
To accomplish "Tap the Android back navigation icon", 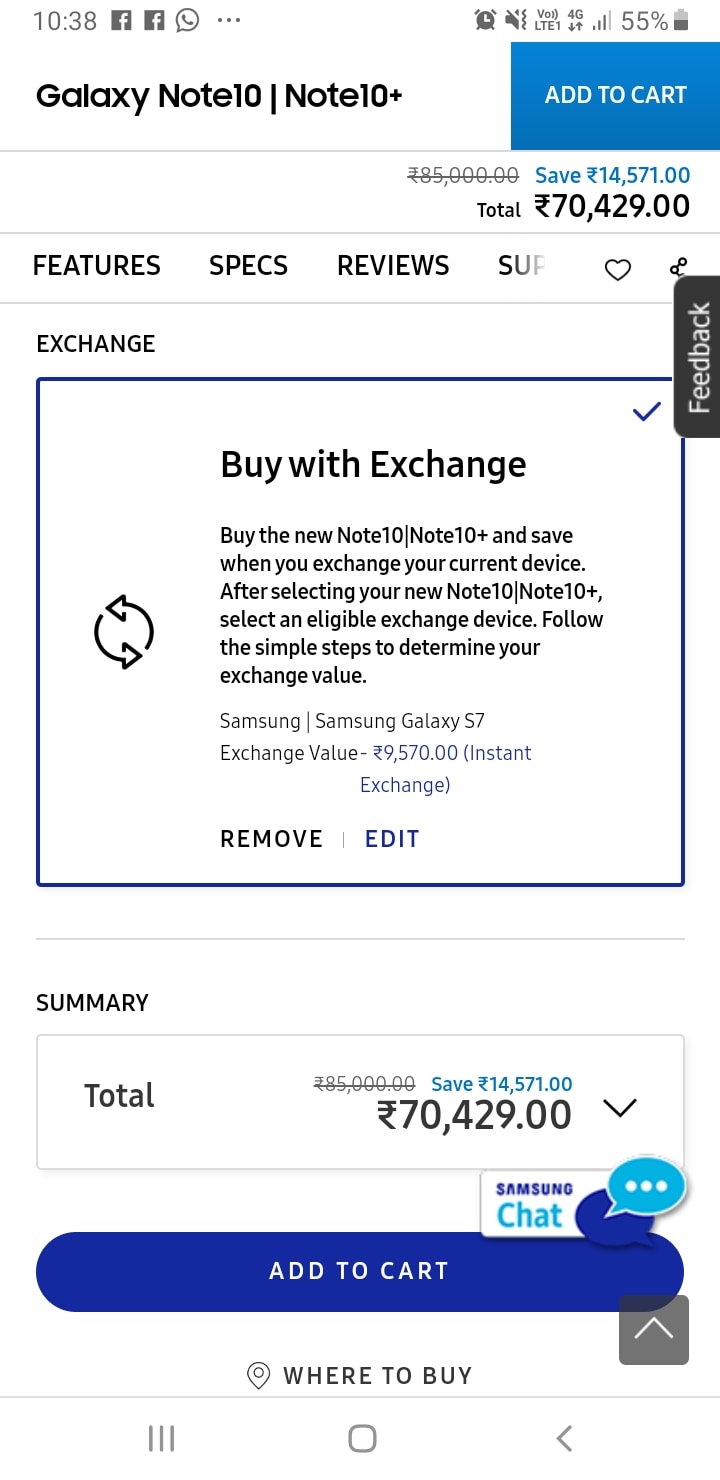I will [564, 1438].
